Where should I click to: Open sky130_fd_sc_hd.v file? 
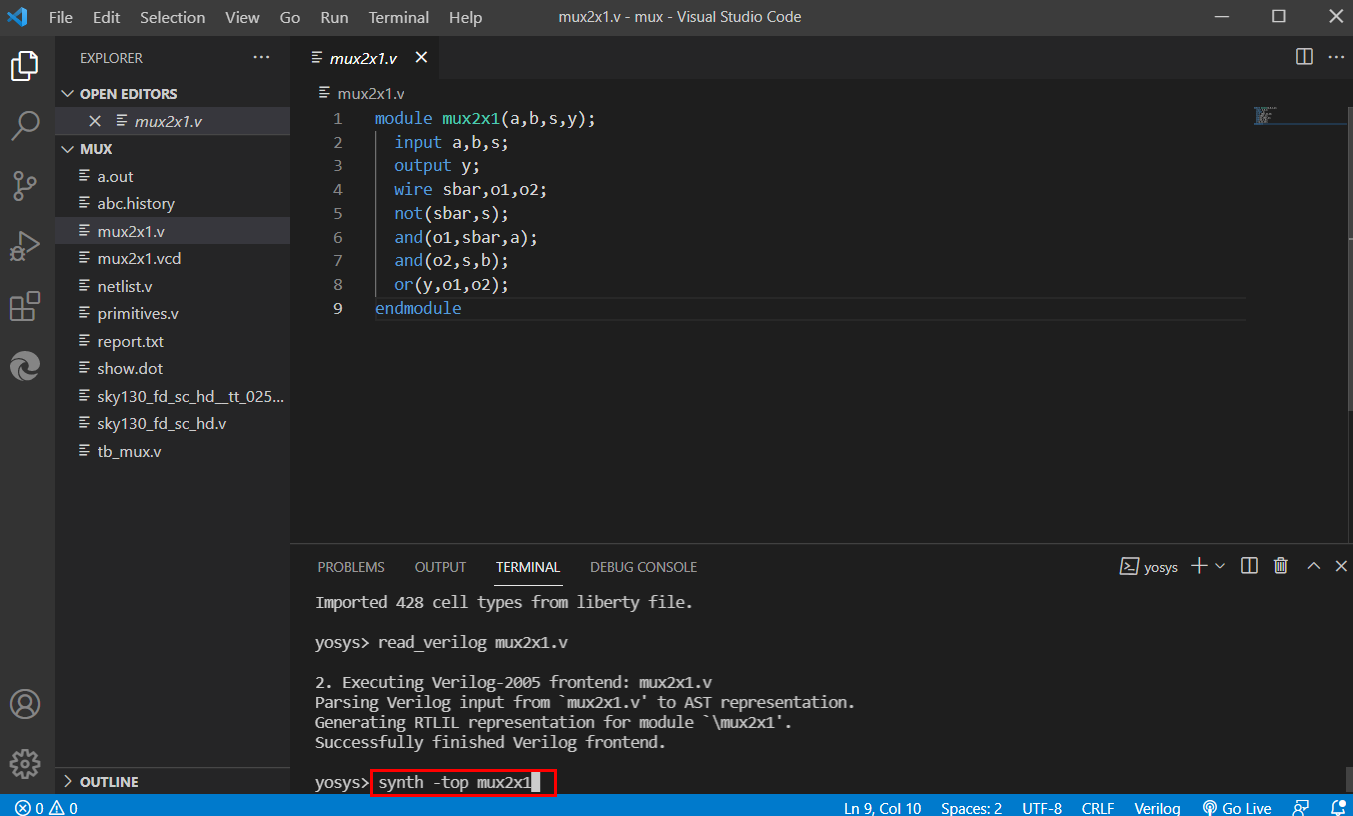[172, 423]
